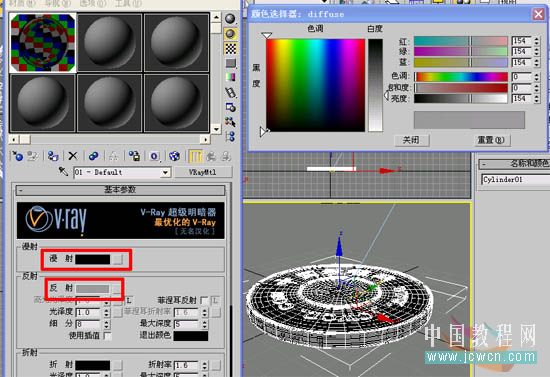Click the 光泽度 reflection spinner arrows
The height and width of the screenshot is (377, 550).
107,312
